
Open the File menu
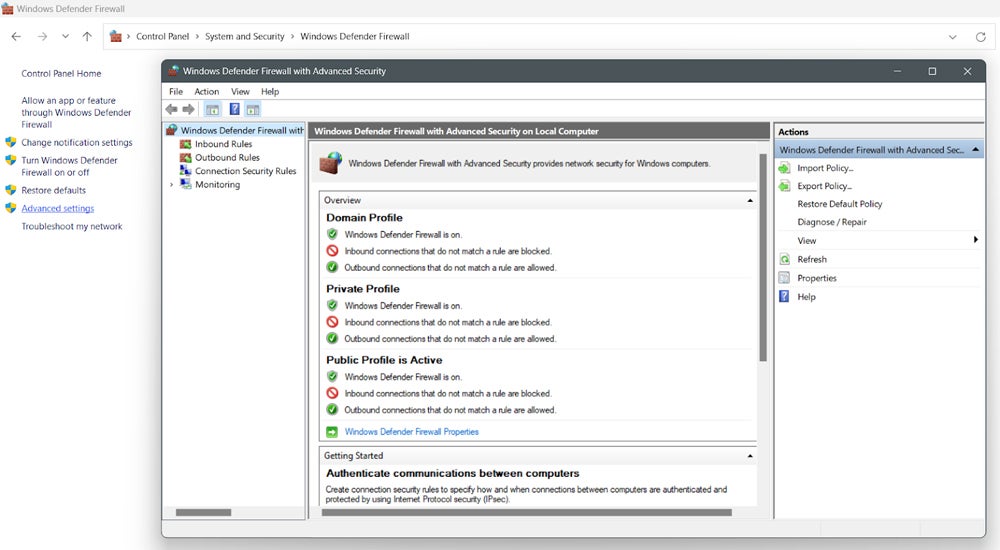point(176,91)
